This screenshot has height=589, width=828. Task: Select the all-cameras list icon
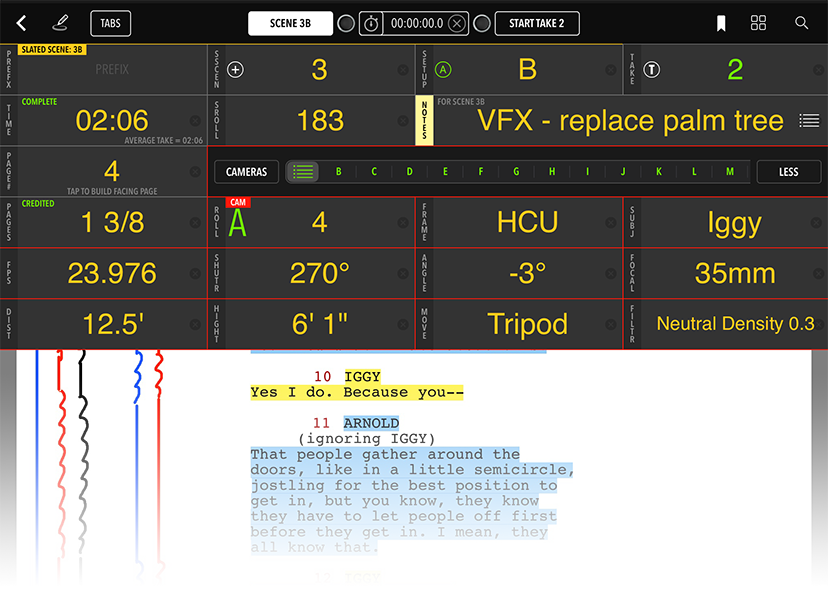pos(303,172)
